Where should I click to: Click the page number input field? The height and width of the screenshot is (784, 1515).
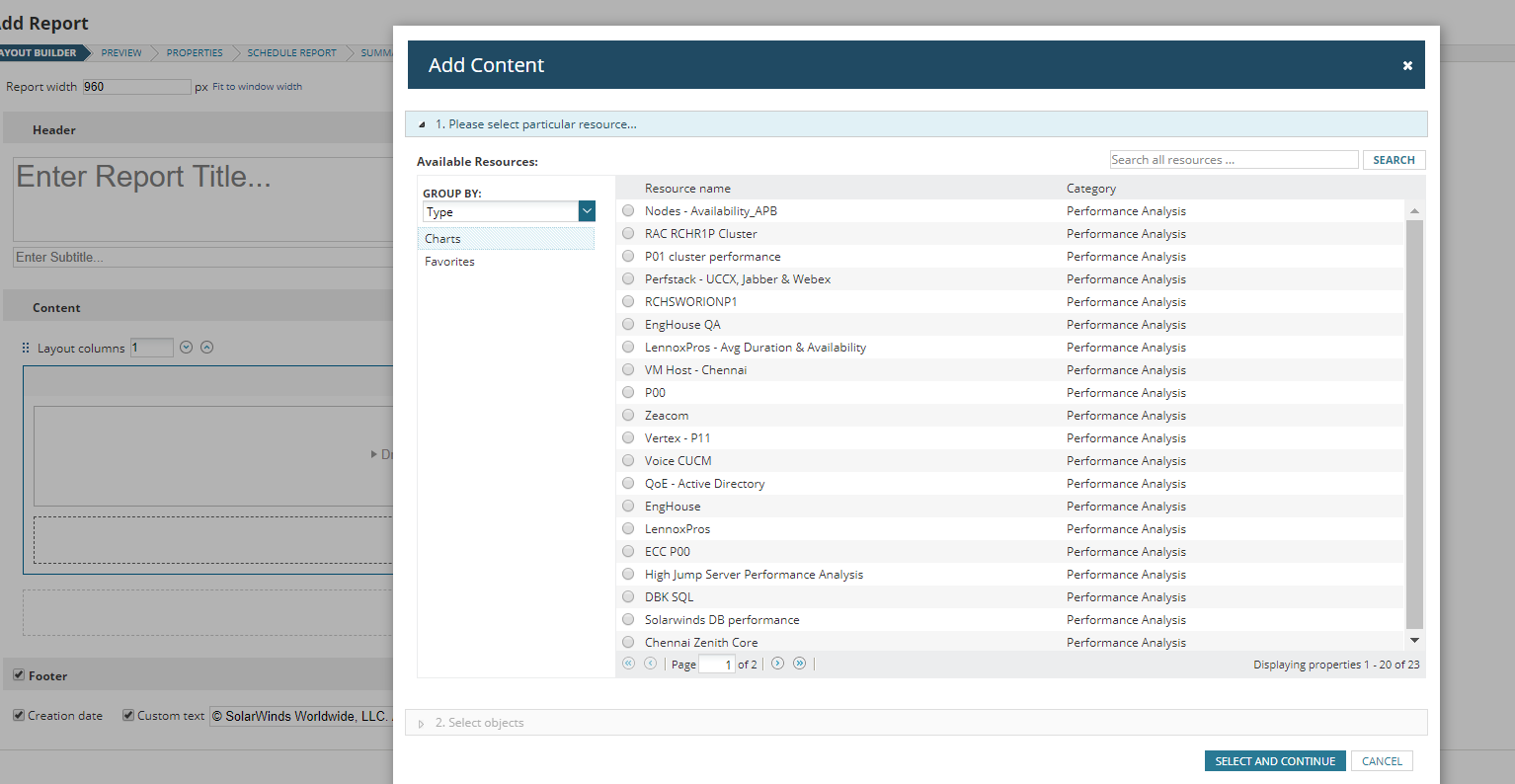pyautogui.click(x=716, y=665)
